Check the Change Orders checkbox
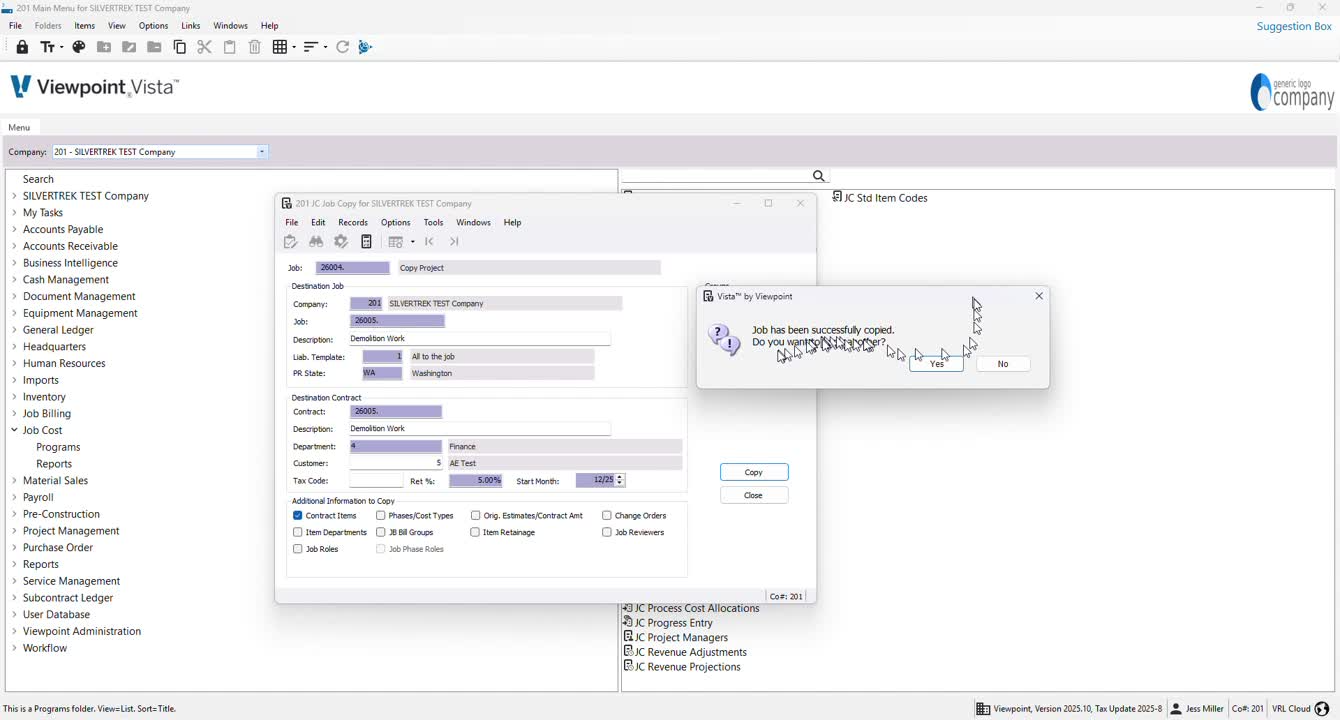The image size is (1340, 720). pyautogui.click(x=607, y=516)
